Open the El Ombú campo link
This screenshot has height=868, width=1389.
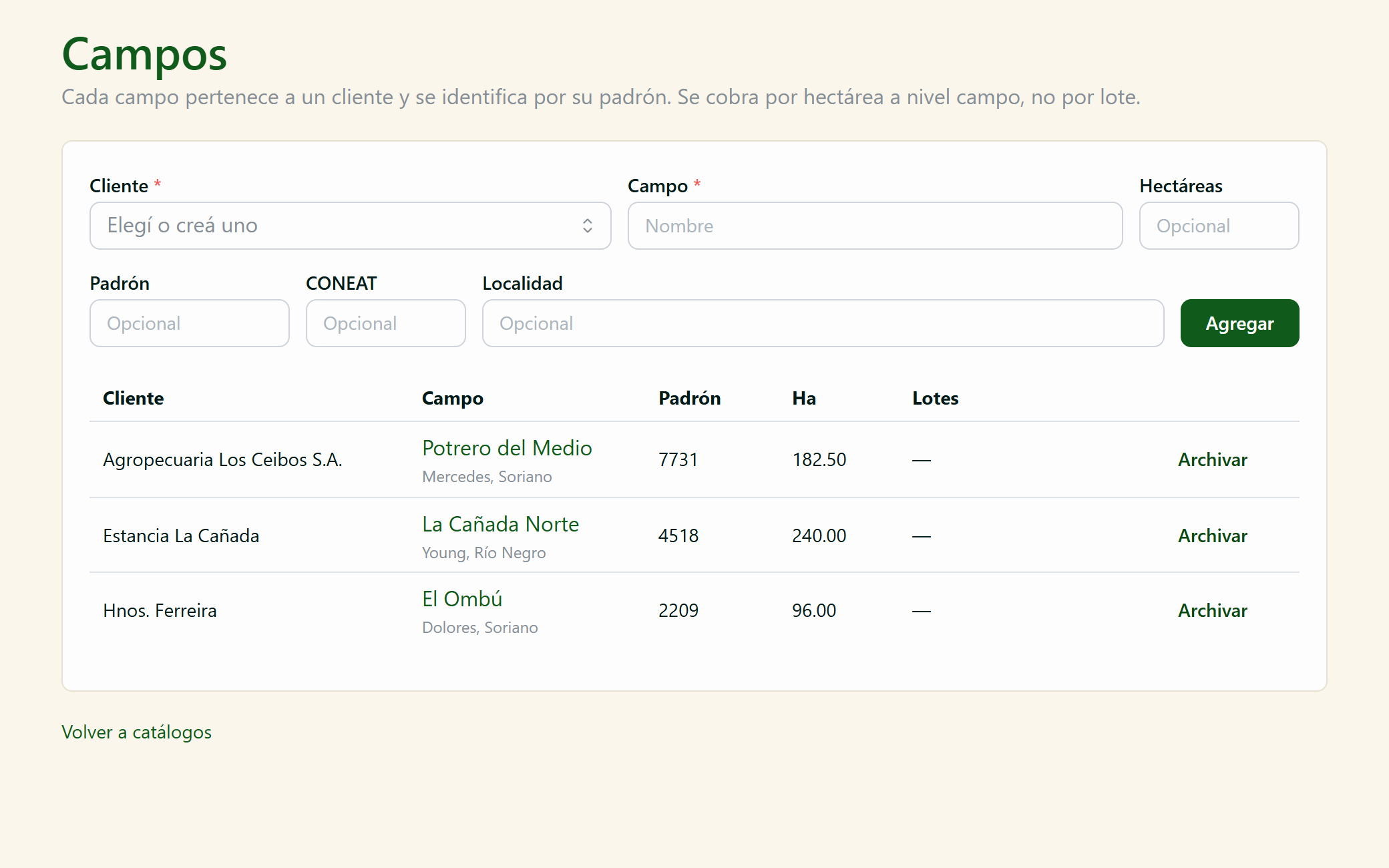pyautogui.click(x=462, y=599)
